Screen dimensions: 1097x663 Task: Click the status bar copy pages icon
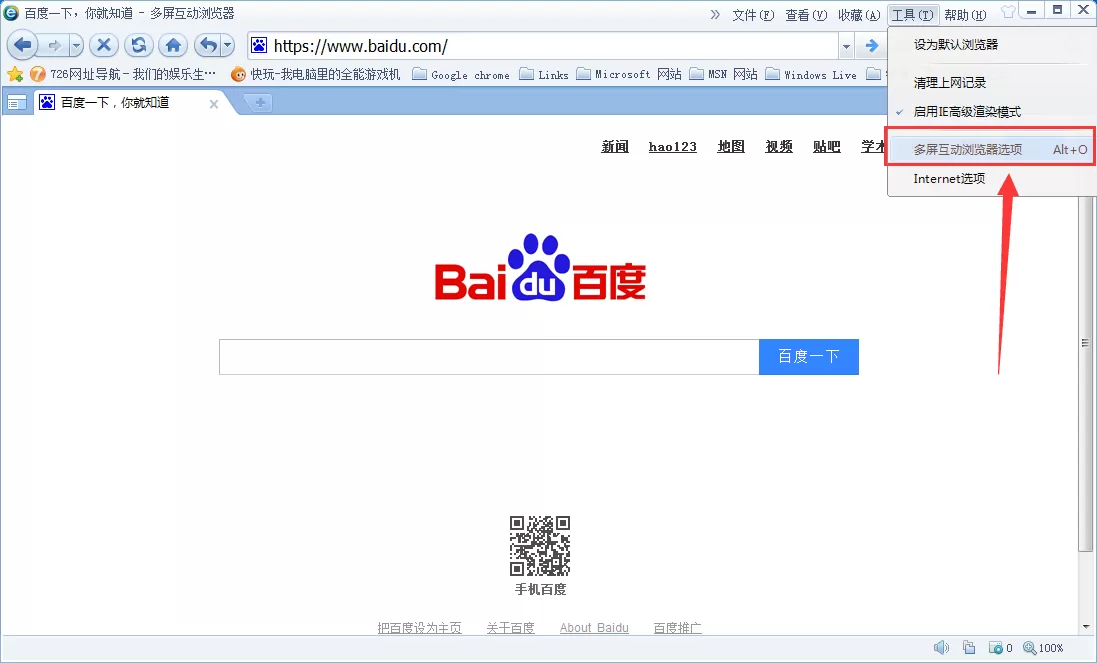[969, 648]
